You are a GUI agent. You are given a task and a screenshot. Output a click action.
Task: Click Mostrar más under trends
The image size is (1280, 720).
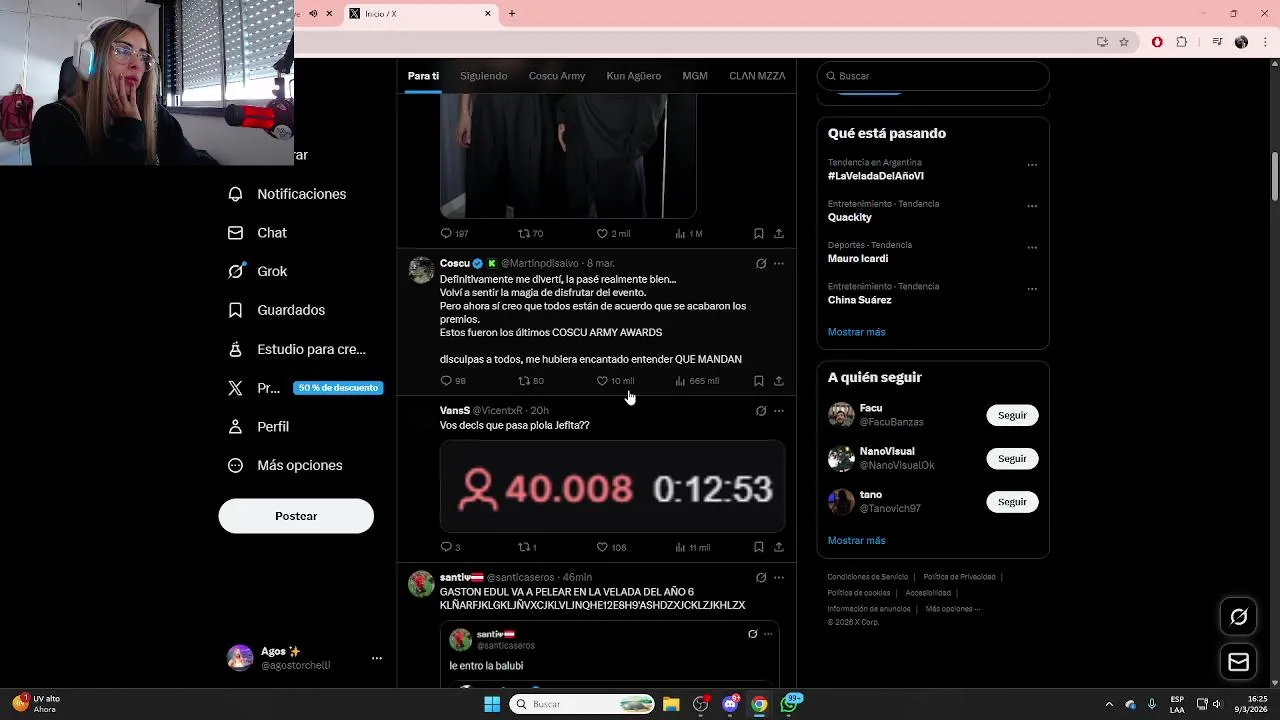coord(856,332)
